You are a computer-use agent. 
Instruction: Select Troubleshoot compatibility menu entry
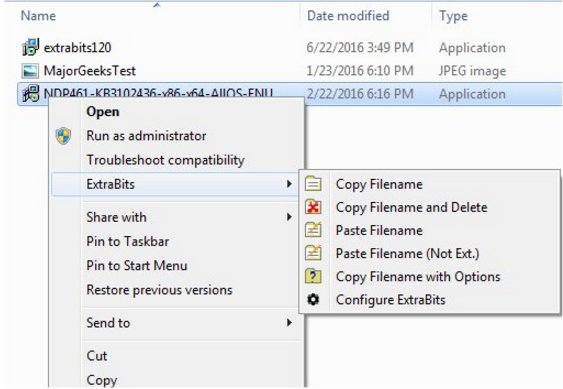point(166,160)
